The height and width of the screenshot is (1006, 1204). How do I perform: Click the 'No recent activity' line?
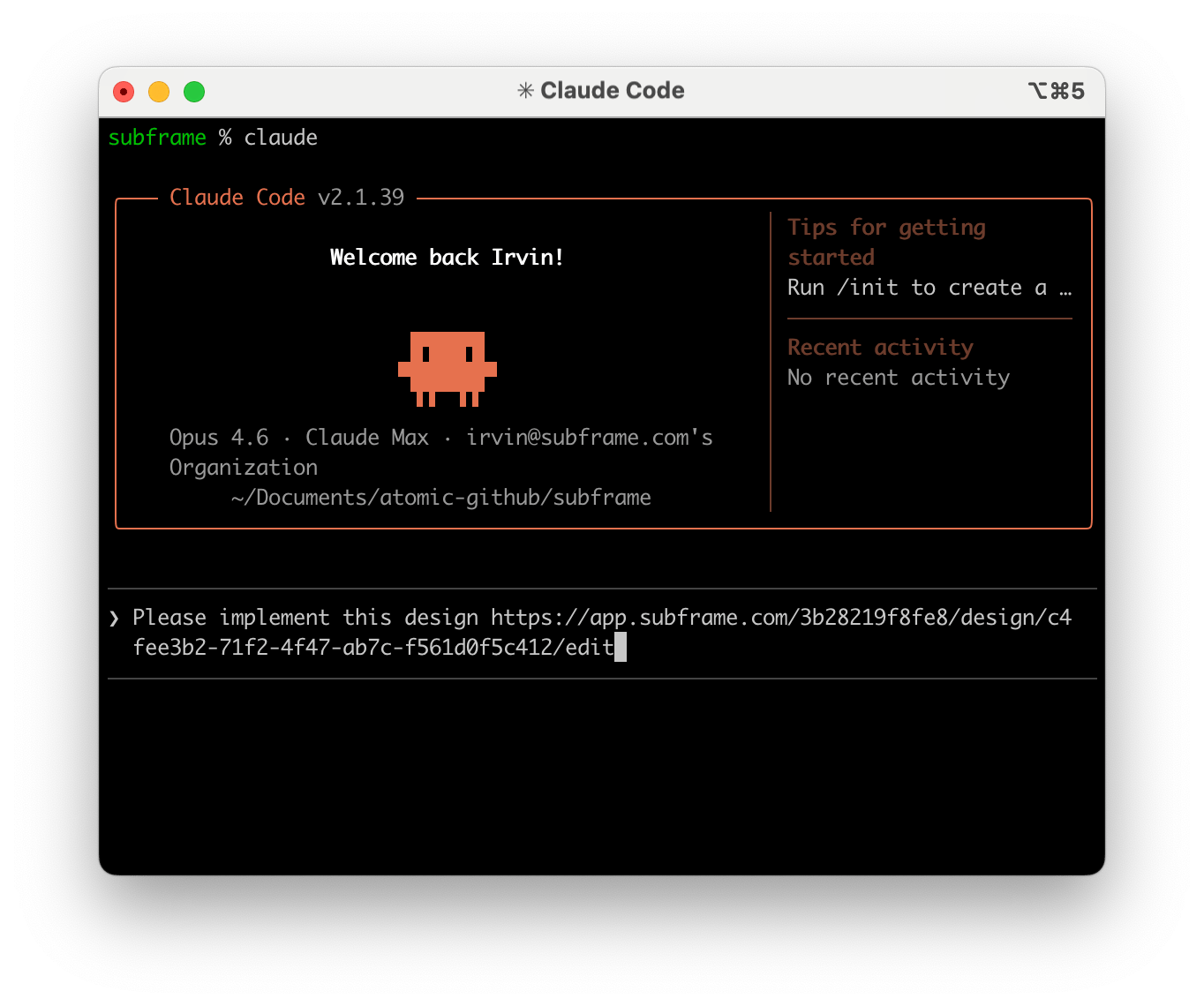899,378
